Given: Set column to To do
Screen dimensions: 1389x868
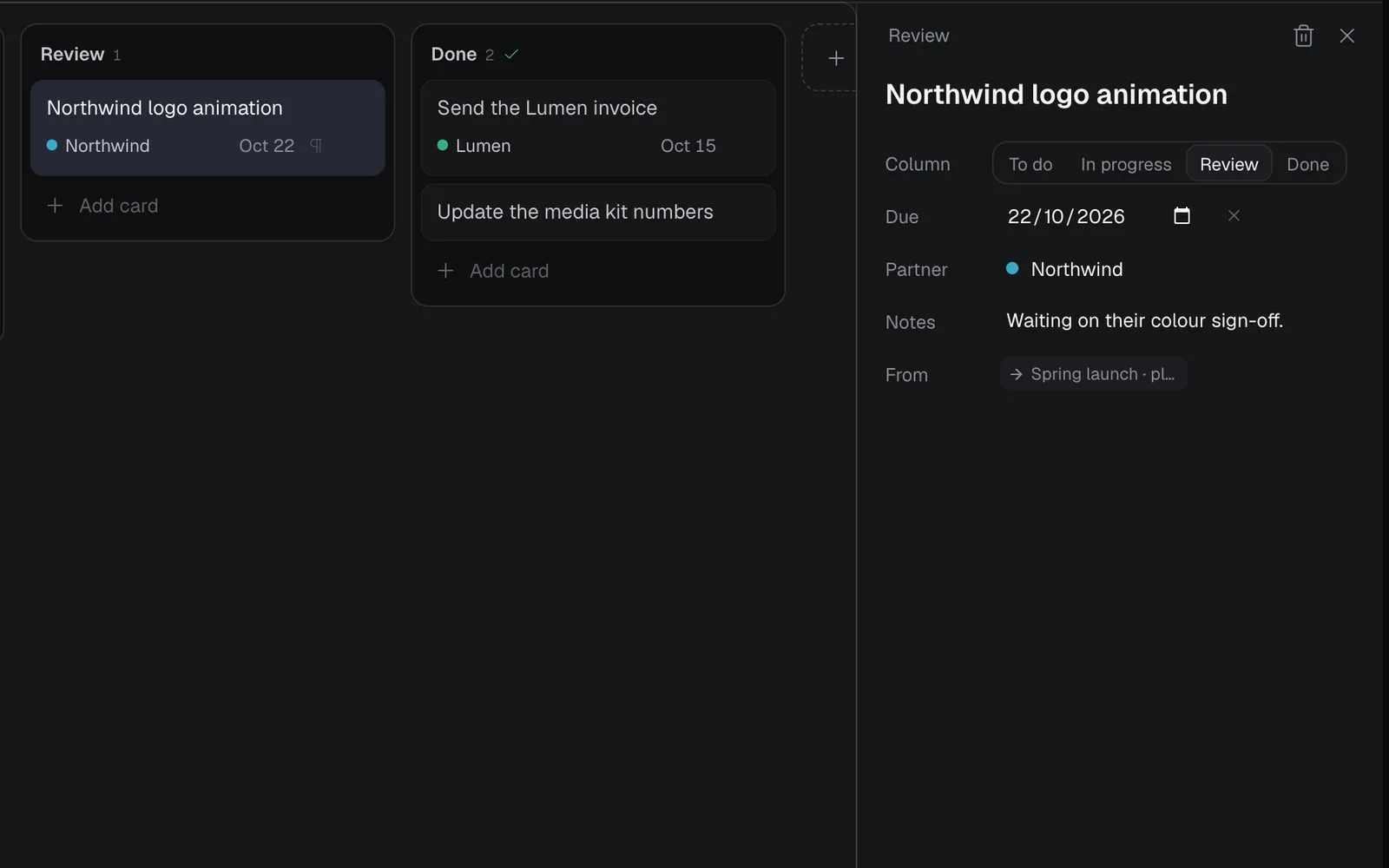Looking at the screenshot, I should (x=1030, y=164).
